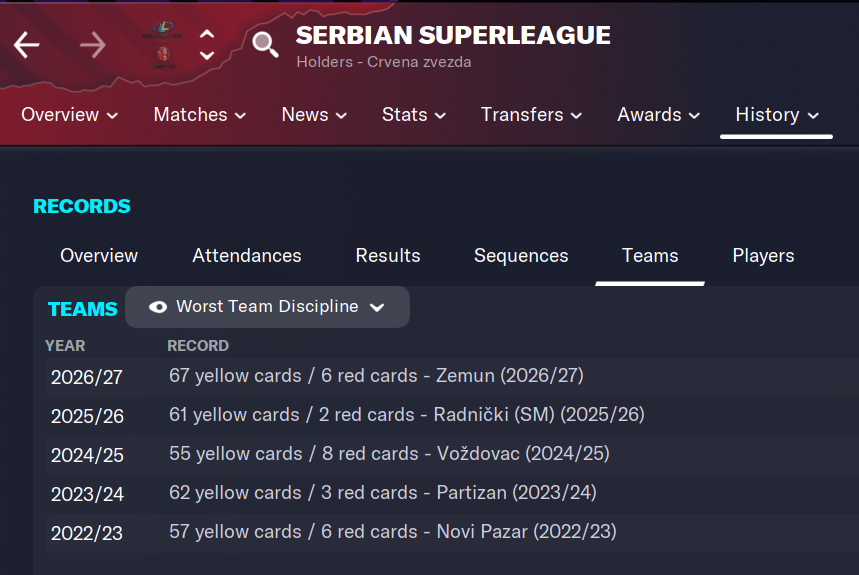Select the Sequences records tab

coord(521,256)
